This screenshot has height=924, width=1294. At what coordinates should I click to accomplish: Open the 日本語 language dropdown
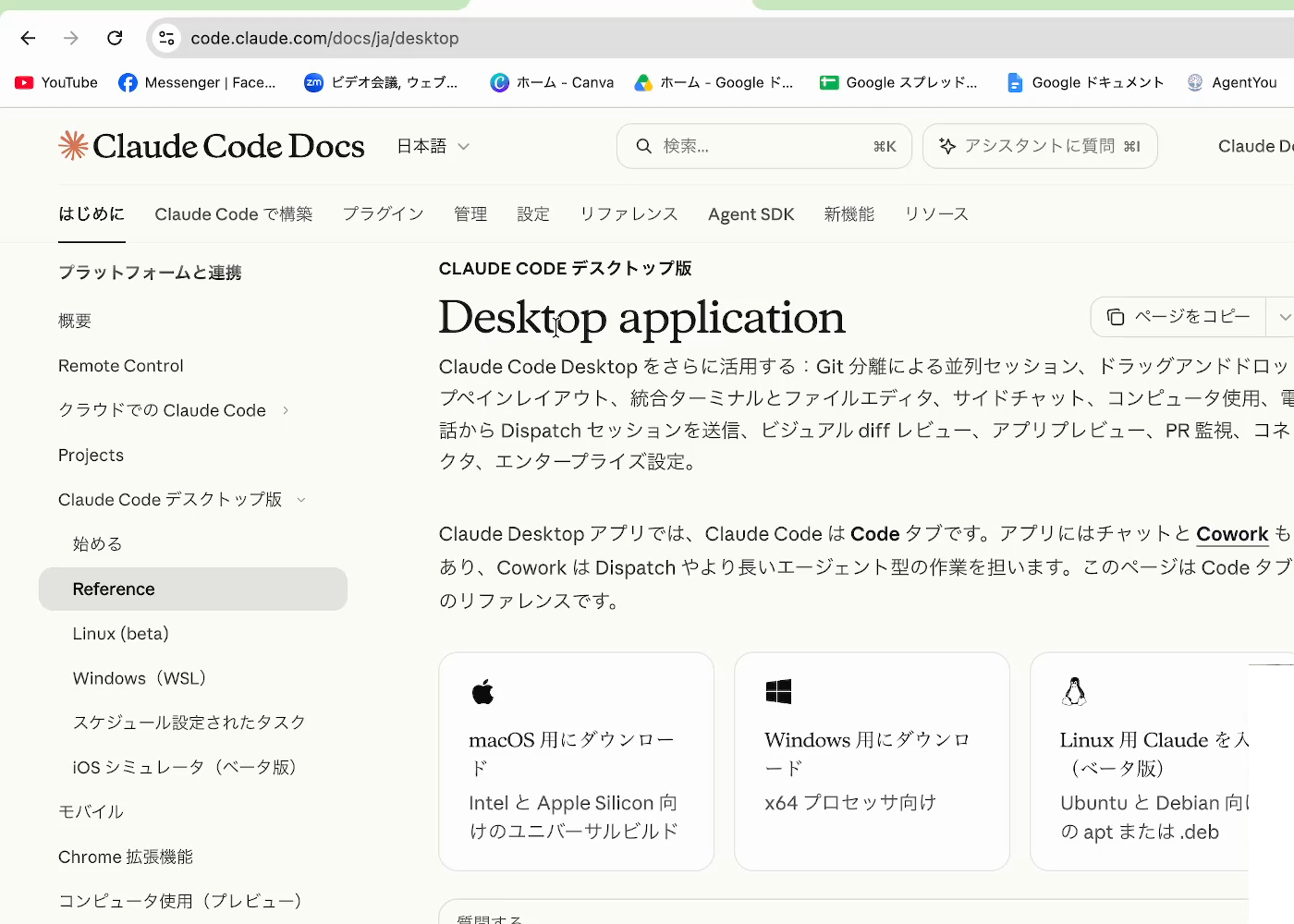click(x=433, y=146)
